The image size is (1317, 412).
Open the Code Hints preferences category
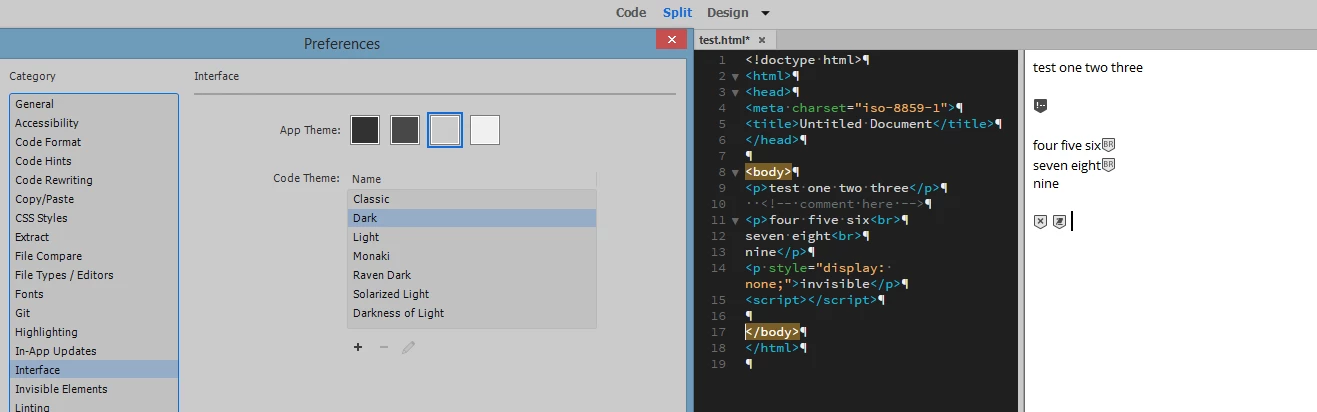94,161
